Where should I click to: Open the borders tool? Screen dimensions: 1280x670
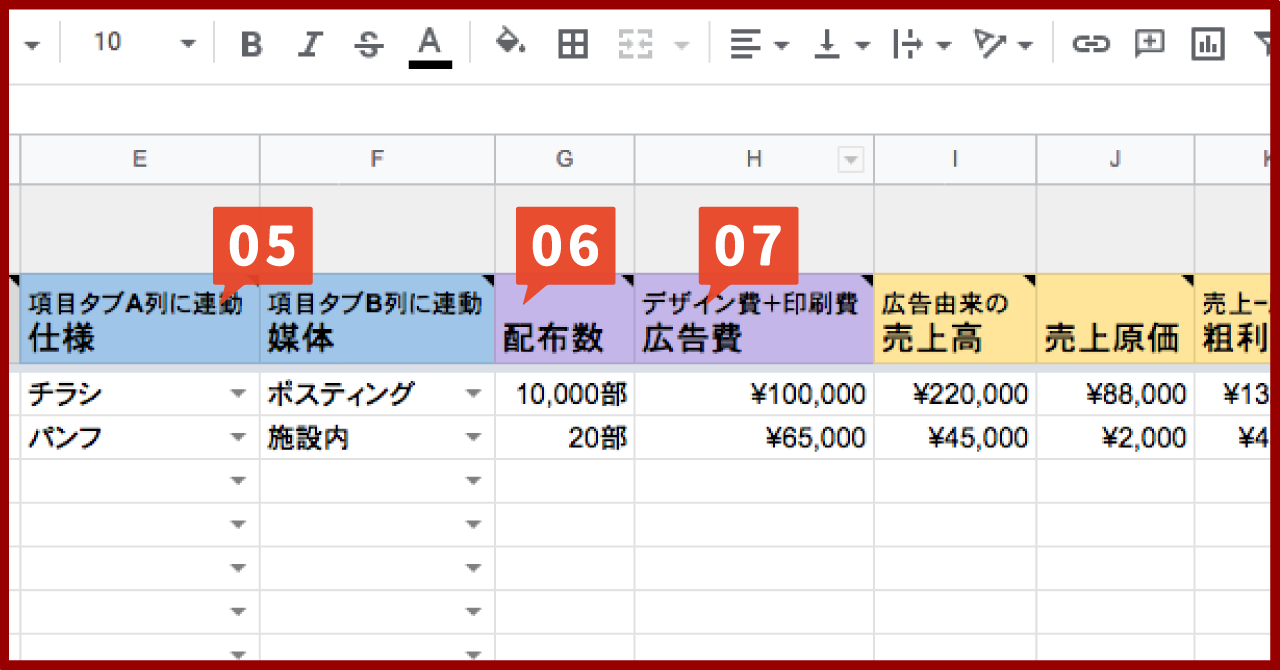[572, 44]
